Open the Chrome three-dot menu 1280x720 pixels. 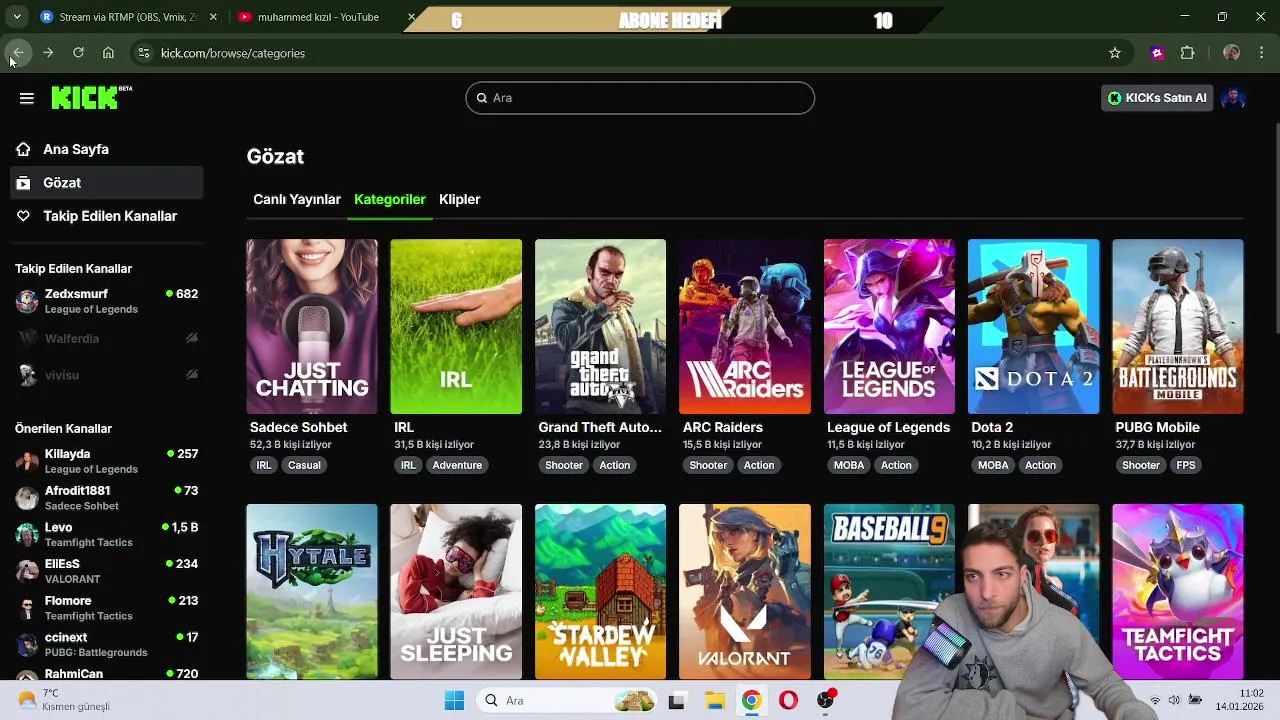point(1261,53)
